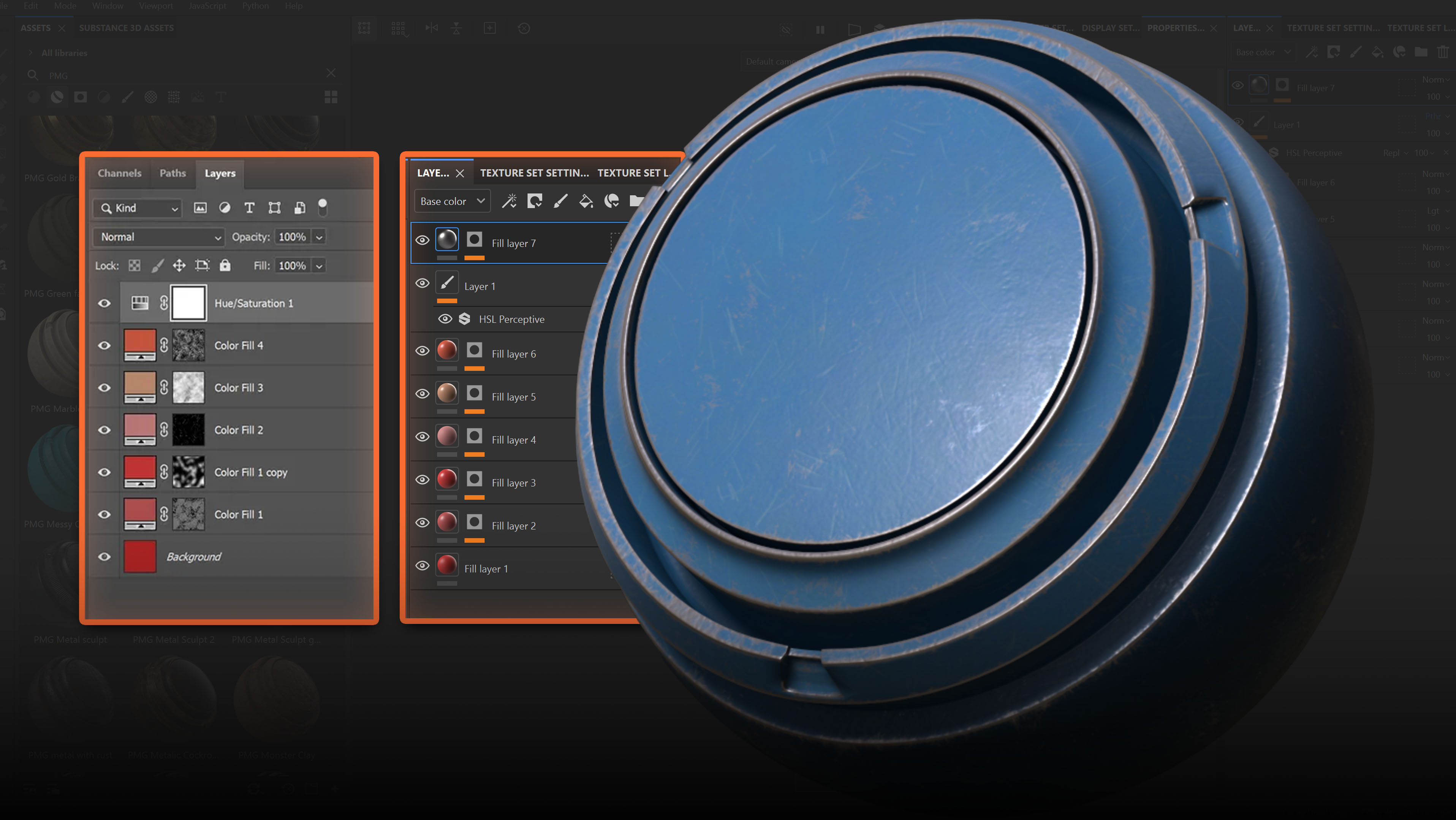The width and height of the screenshot is (1456, 820).
Task: Toggle visibility of HSL Perceptive filter
Action: click(x=445, y=319)
